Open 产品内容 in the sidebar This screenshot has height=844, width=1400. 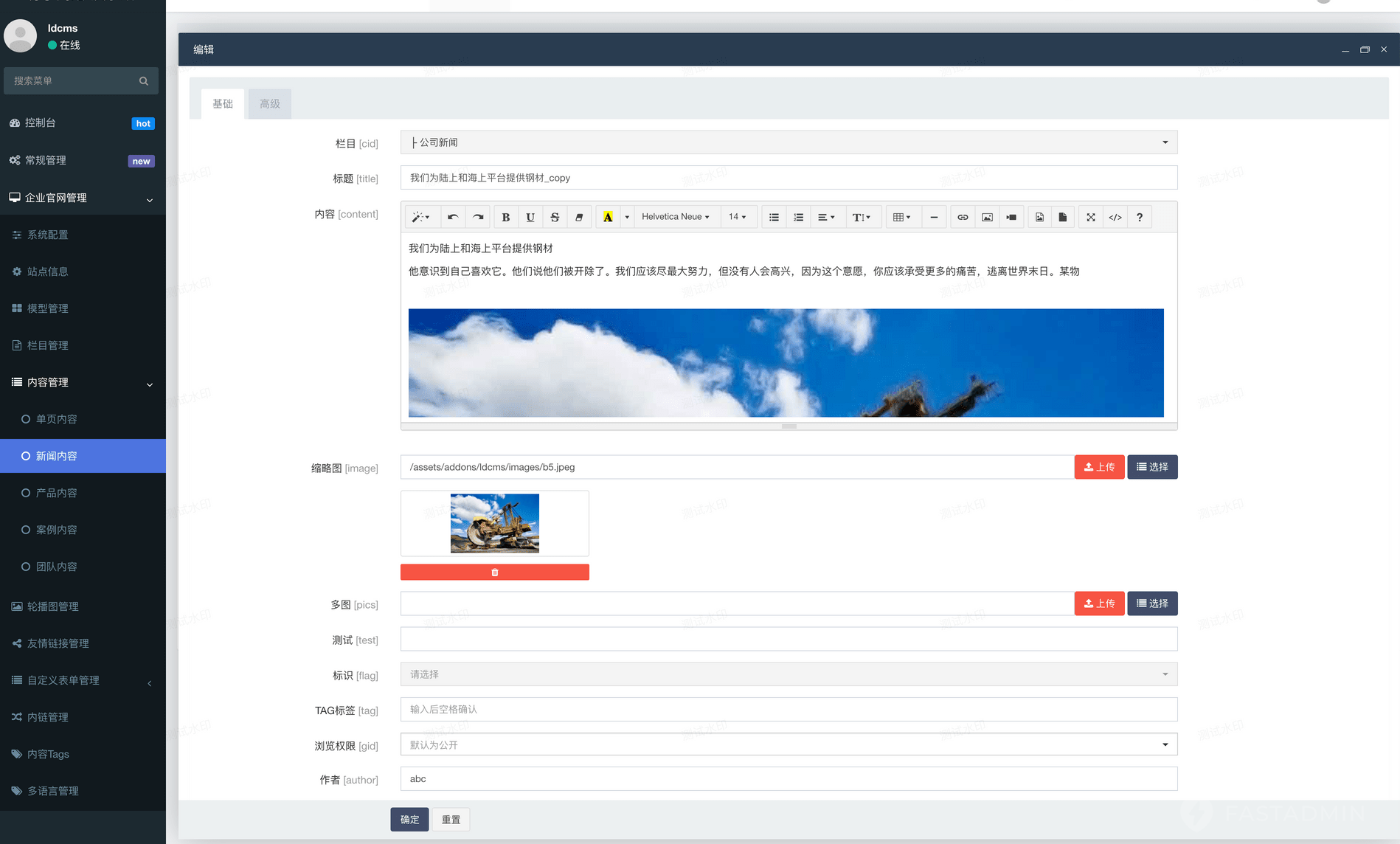pos(83,493)
